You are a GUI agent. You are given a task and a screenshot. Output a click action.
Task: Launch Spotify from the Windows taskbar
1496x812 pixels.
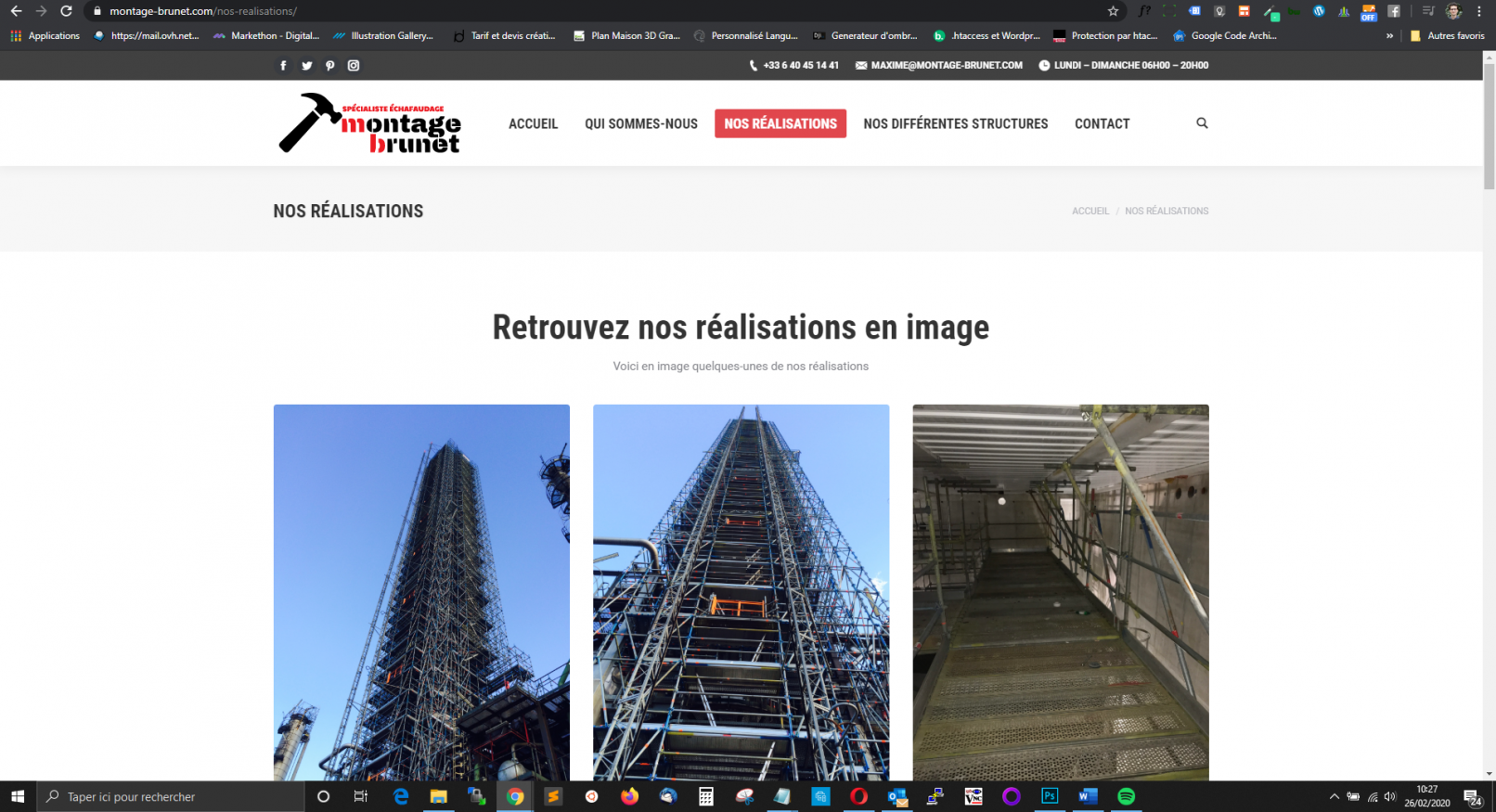point(1126,796)
